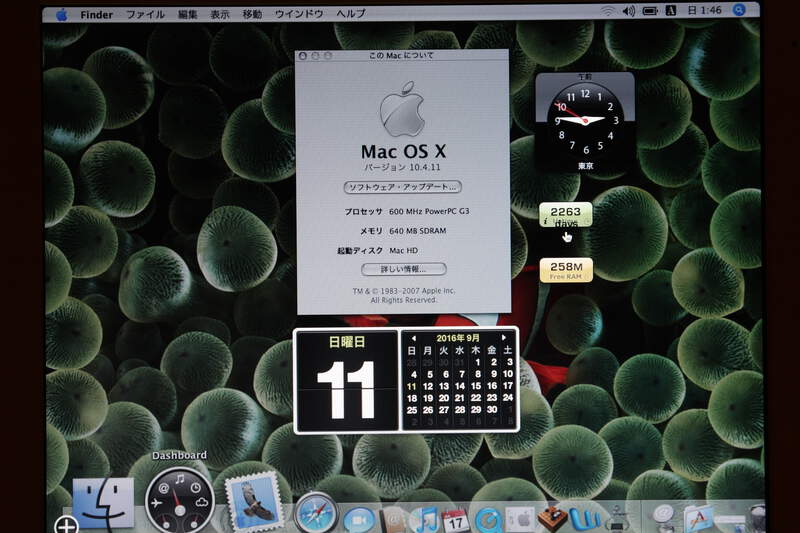Click the large day 11 calendar panel

click(347, 380)
